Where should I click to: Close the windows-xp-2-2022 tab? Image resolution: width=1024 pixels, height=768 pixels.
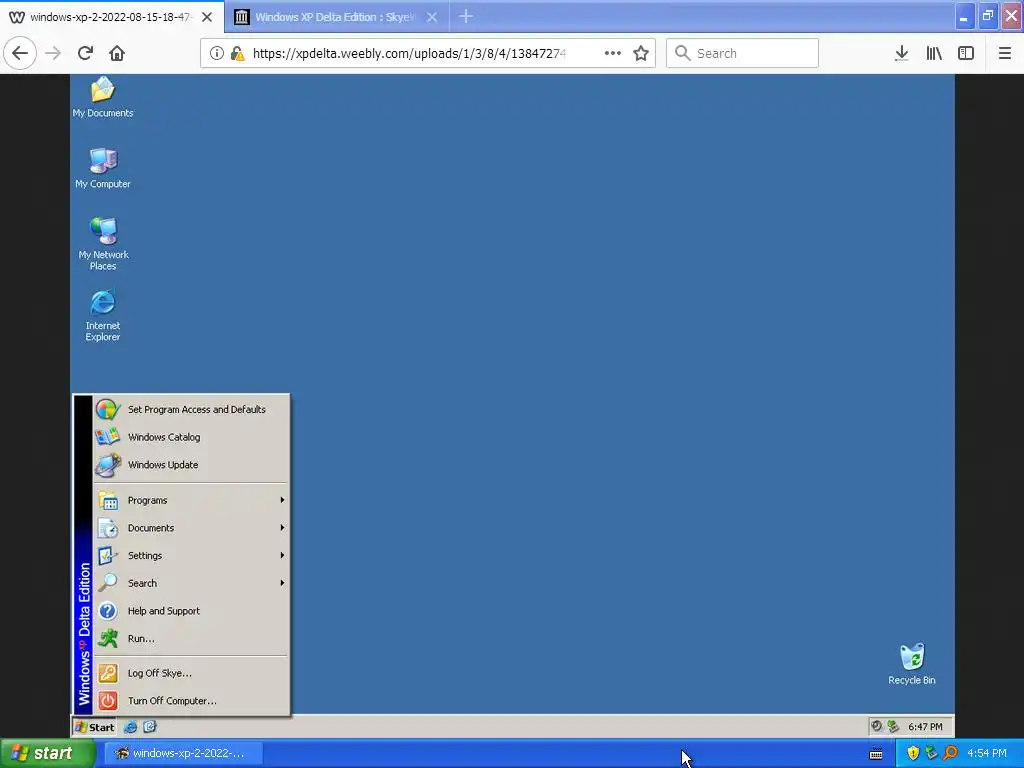[x=207, y=17]
